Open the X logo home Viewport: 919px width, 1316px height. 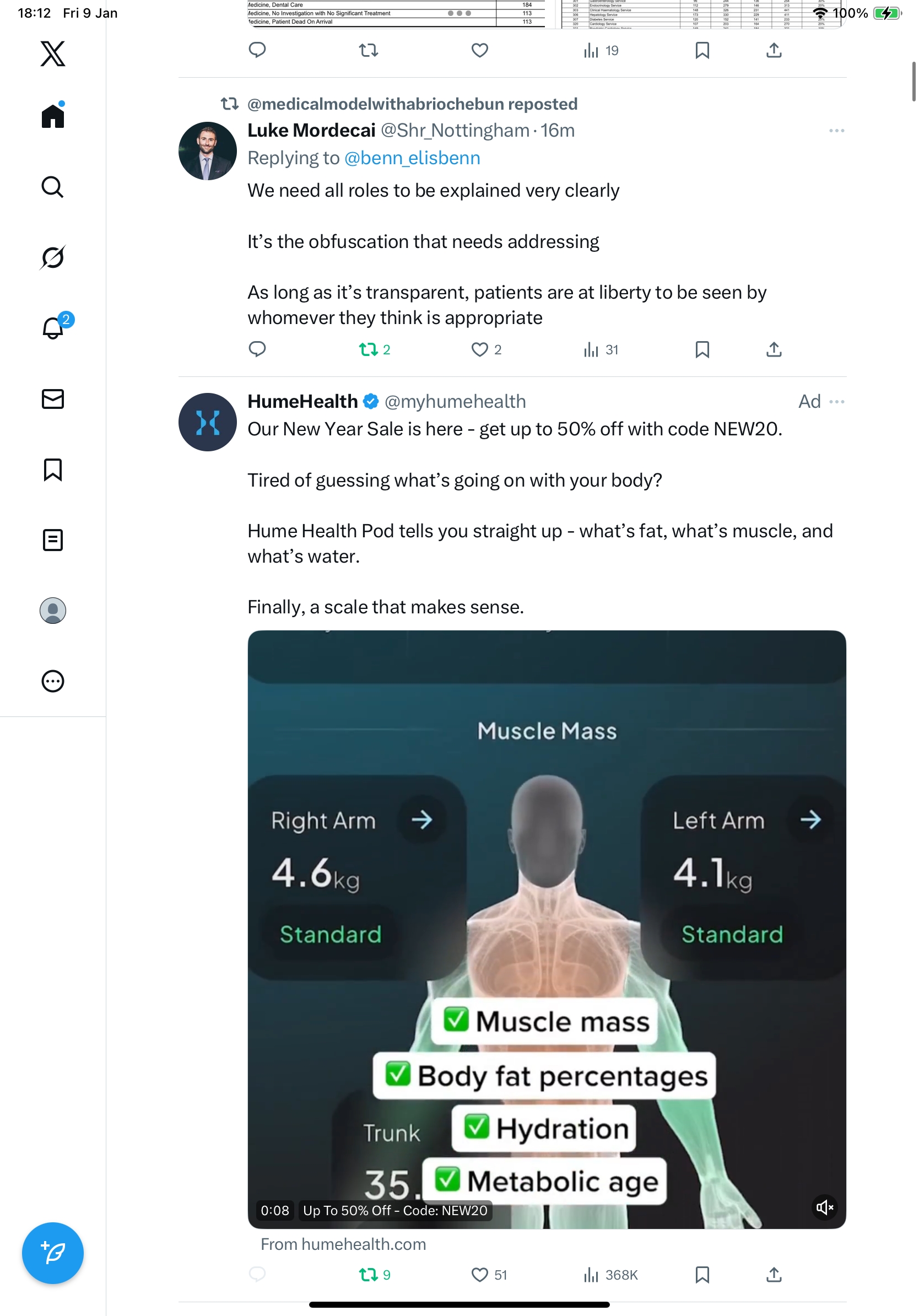53,54
